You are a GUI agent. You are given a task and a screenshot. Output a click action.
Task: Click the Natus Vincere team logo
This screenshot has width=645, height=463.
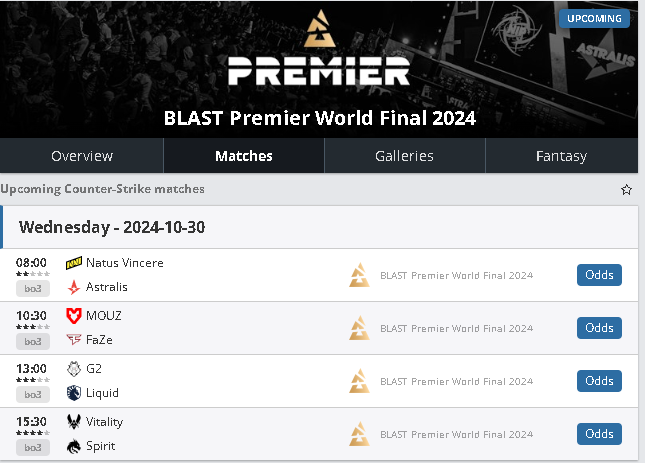click(x=73, y=263)
